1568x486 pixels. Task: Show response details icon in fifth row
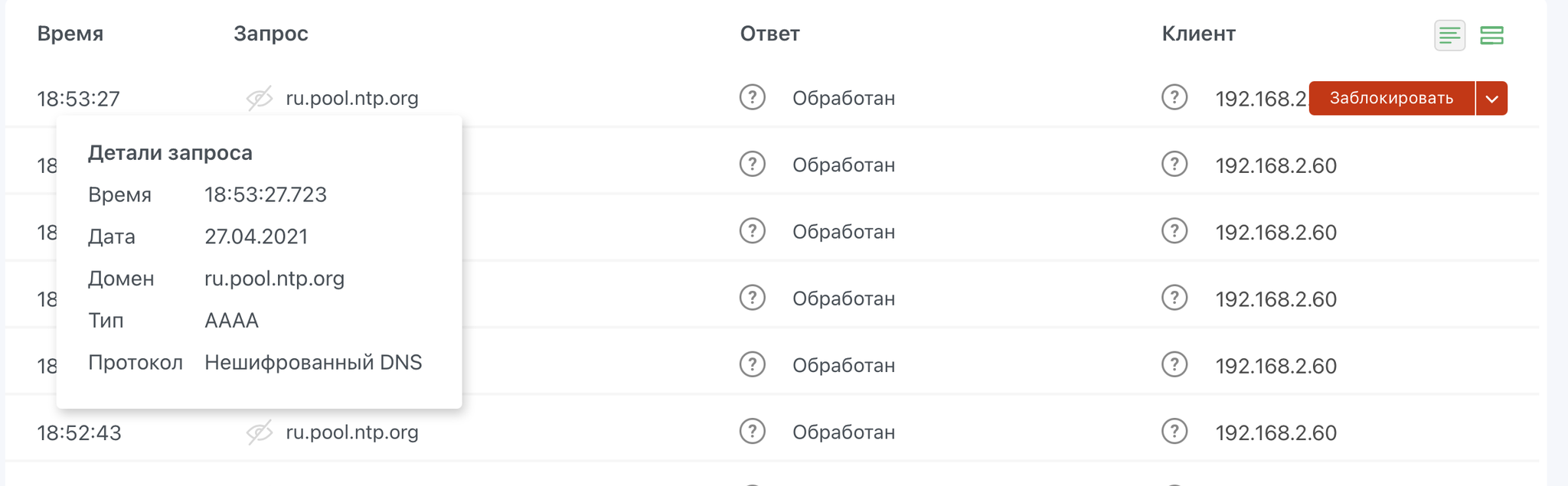753,365
